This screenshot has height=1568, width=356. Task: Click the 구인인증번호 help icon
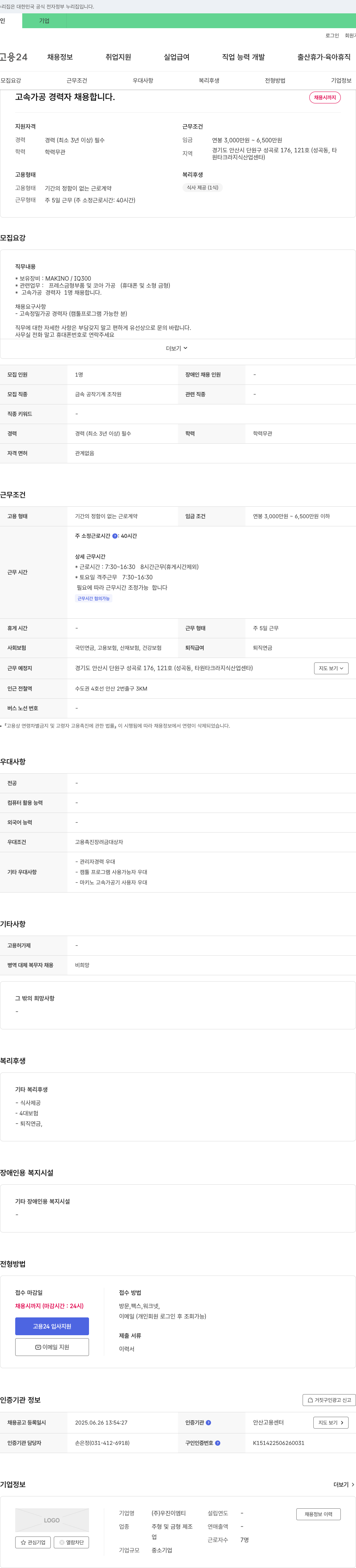[218, 1443]
